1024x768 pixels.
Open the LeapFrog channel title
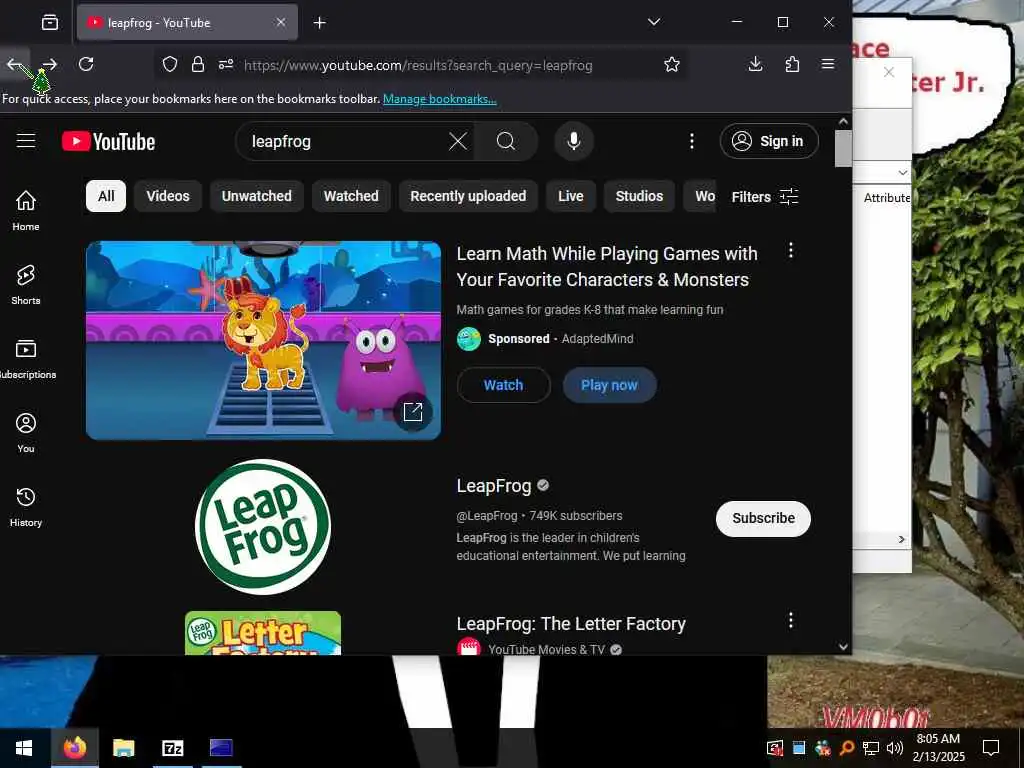494,486
